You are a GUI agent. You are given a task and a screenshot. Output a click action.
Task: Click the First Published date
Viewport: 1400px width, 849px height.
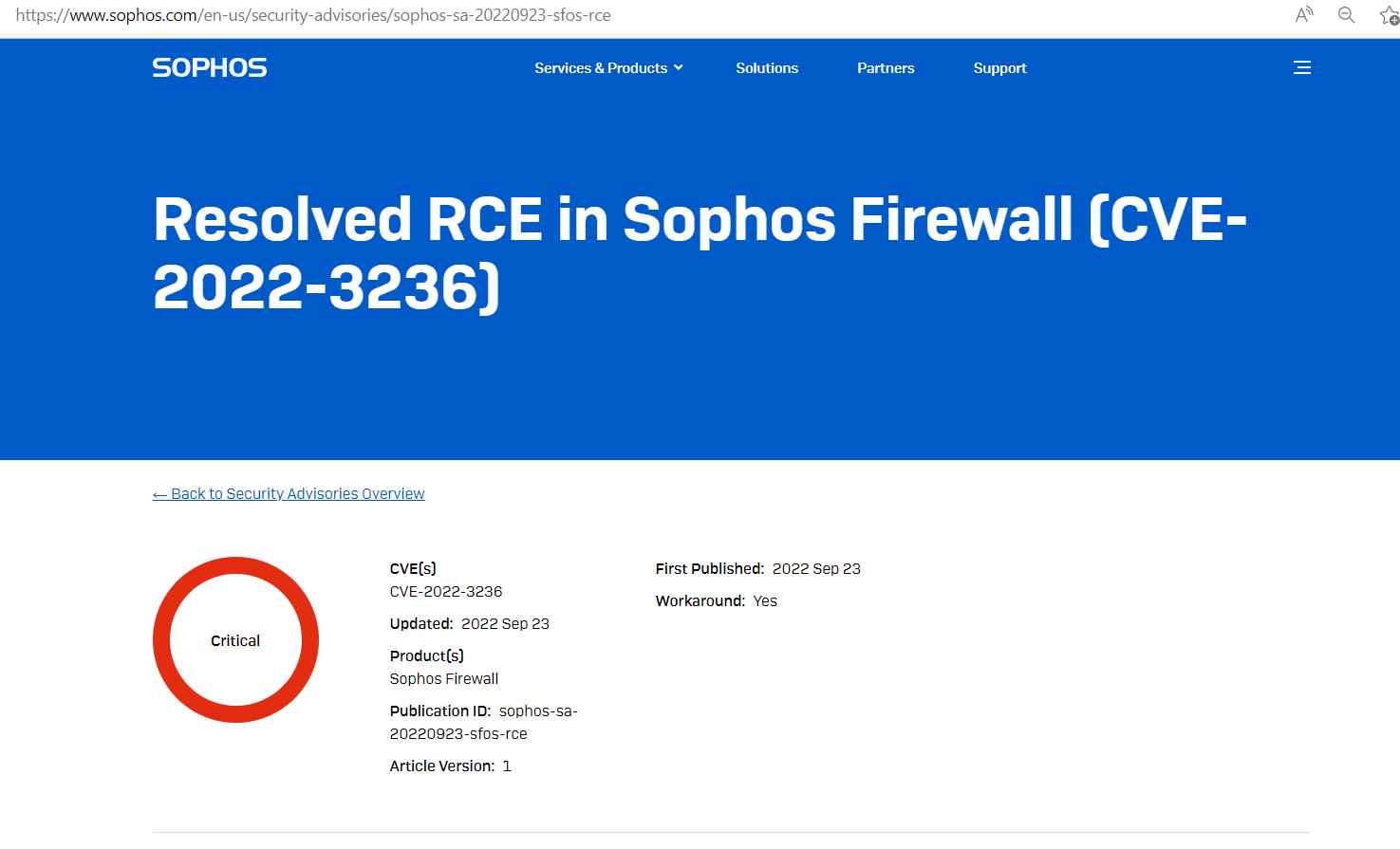point(816,569)
